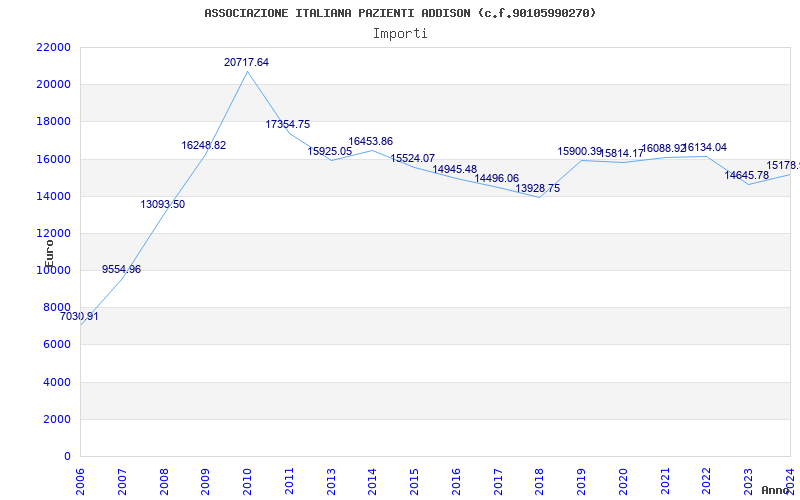Click the y-axis value 4000
This screenshot has width=800, height=500.
pos(57,382)
